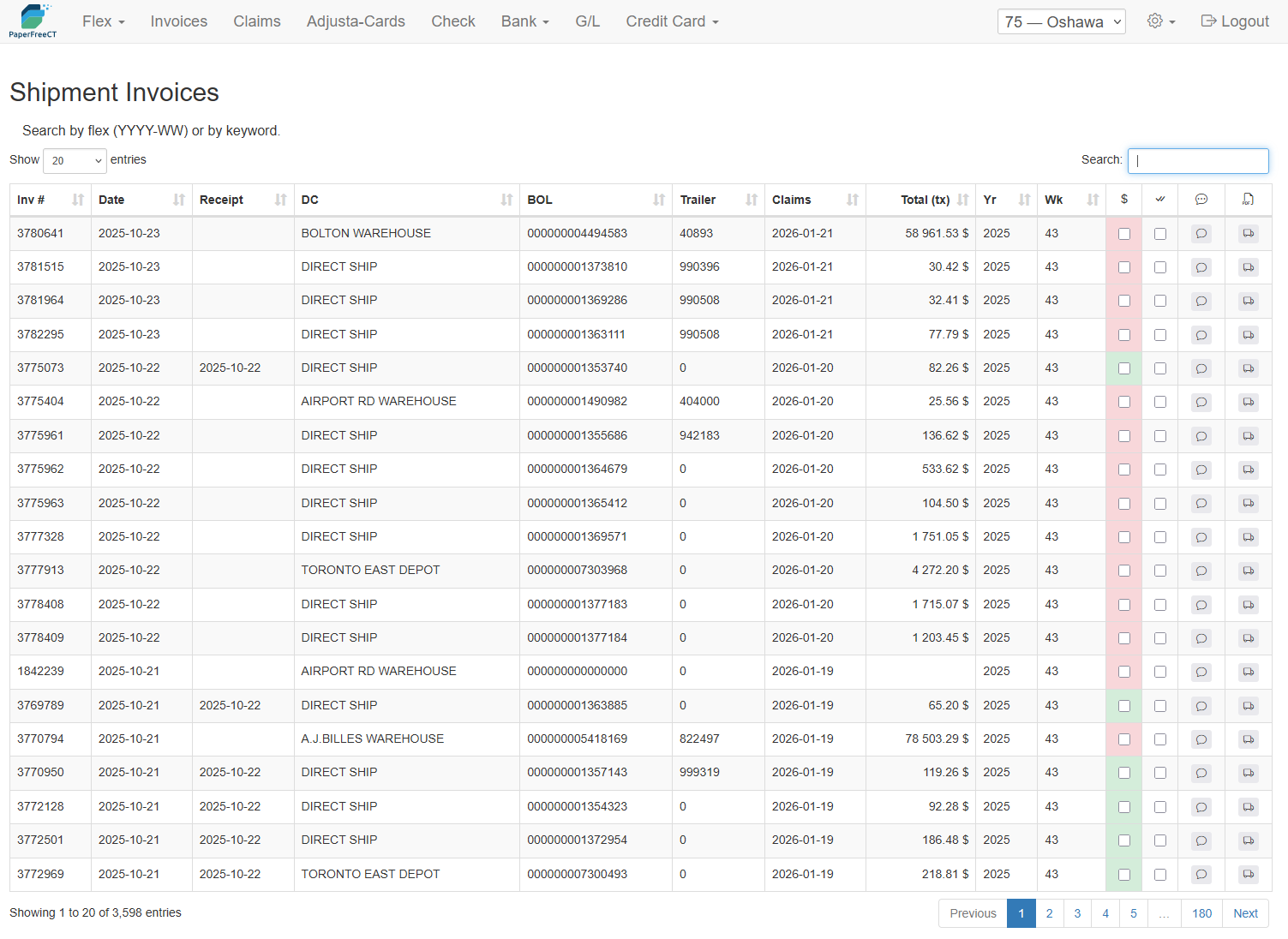1288x939 pixels.
Task: Click the PaperFreeCT logo
Action: tap(33, 21)
